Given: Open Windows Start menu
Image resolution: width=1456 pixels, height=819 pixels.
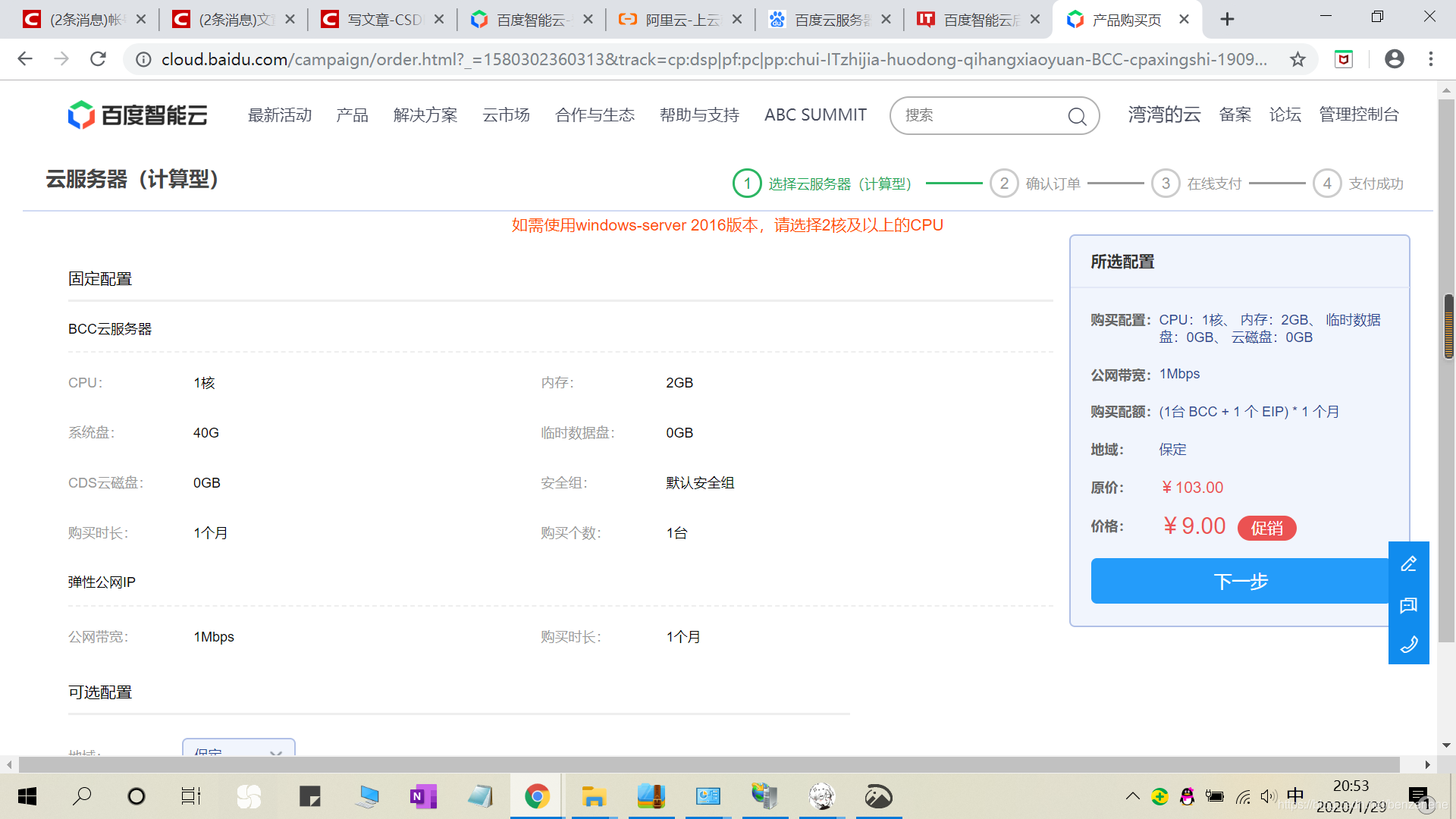Looking at the screenshot, I should [x=27, y=796].
